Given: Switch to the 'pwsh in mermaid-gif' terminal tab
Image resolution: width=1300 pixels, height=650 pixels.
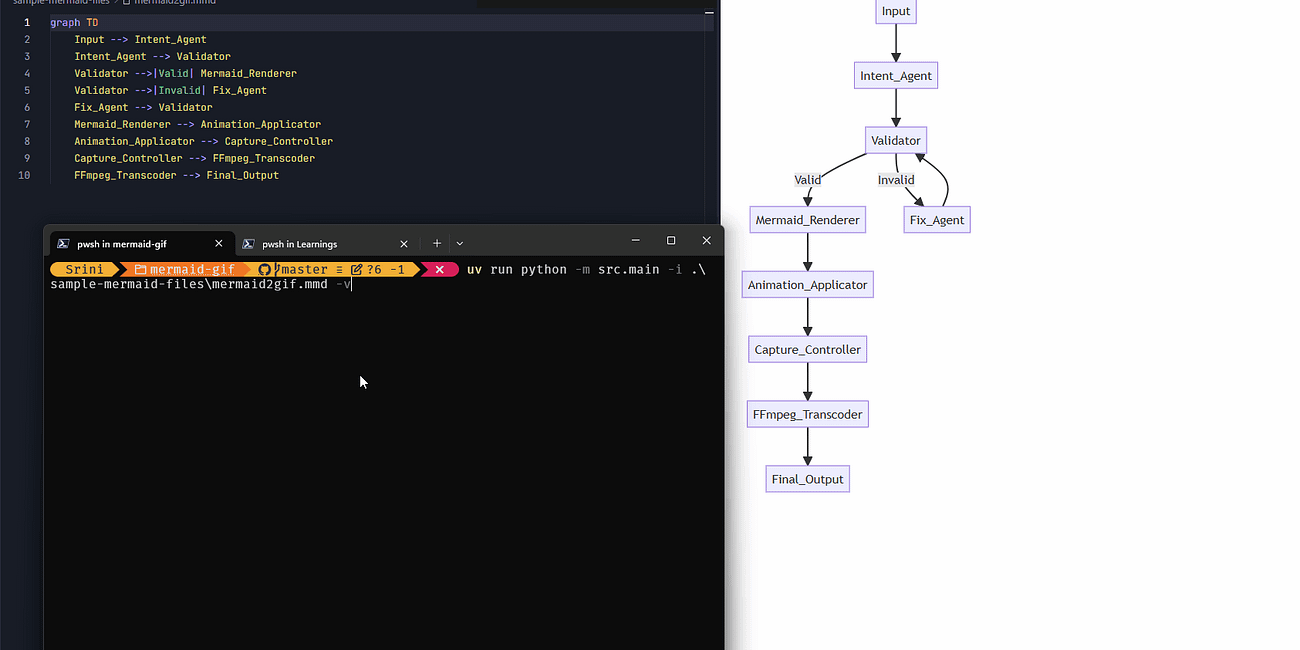Looking at the screenshot, I should (140, 243).
